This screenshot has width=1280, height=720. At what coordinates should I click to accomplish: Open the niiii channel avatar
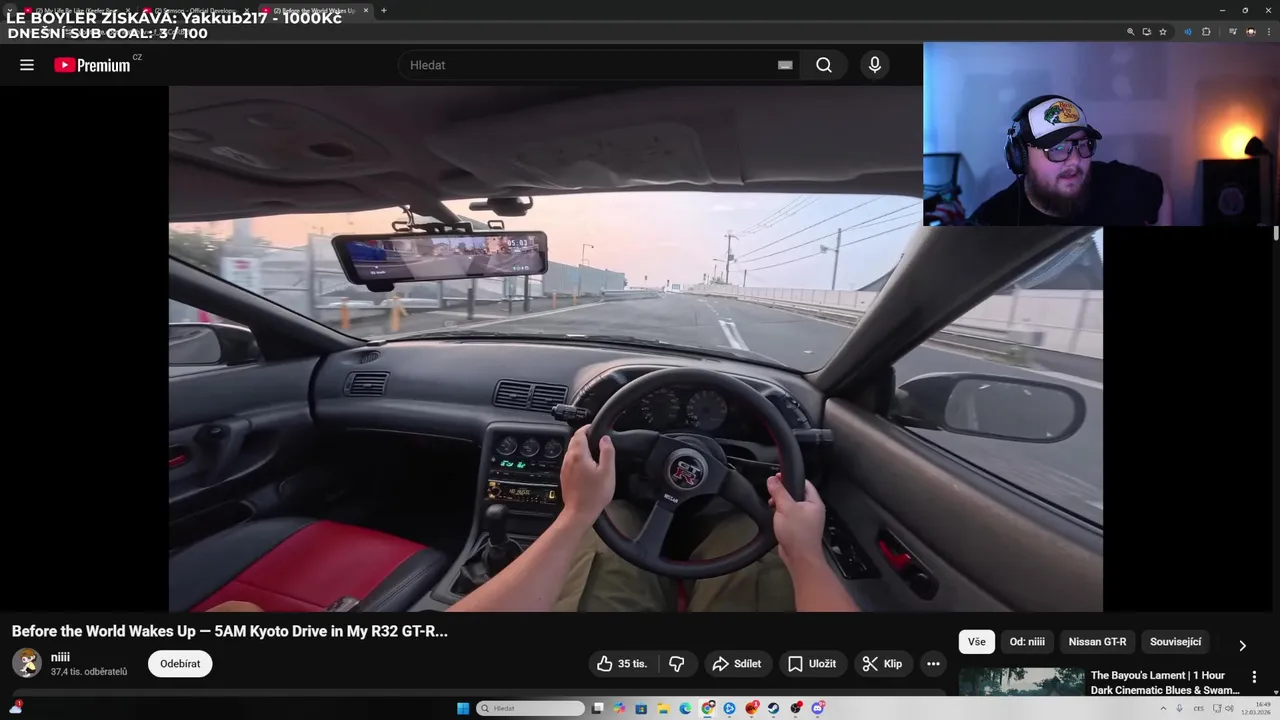[27, 663]
